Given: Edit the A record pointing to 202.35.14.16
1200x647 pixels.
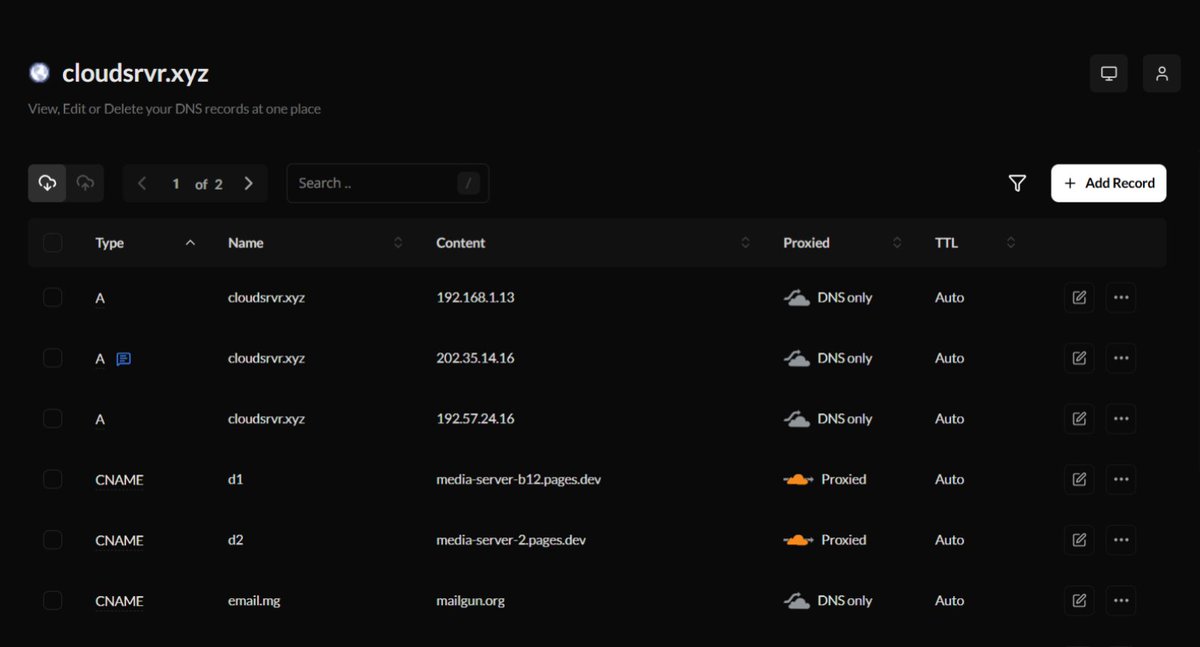Looking at the screenshot, I should coord(1079,358).
